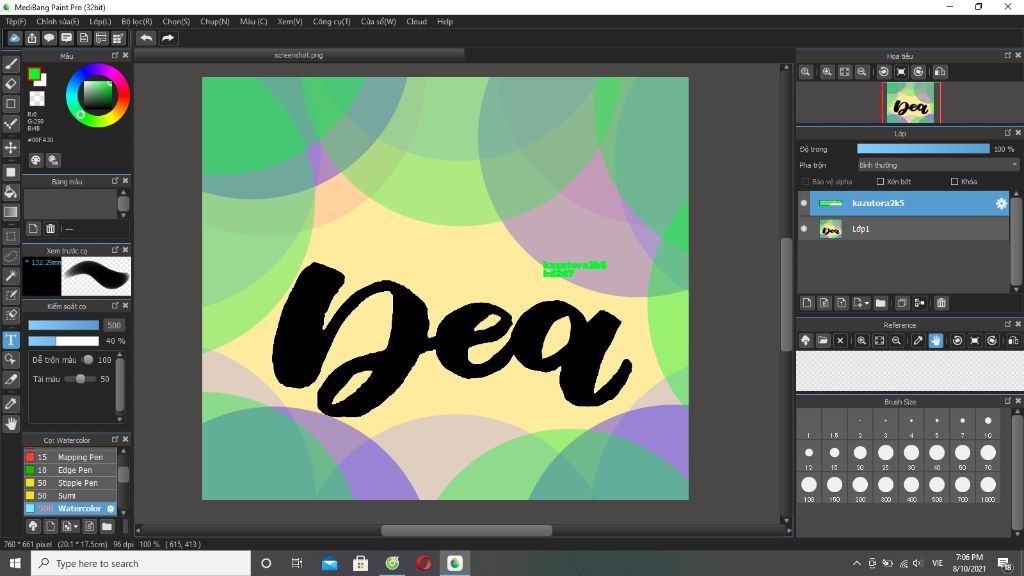Pop out the Kiểm soát cọ panel
The height and width of the screenshot is (576, 1024).
click(115, 306)
